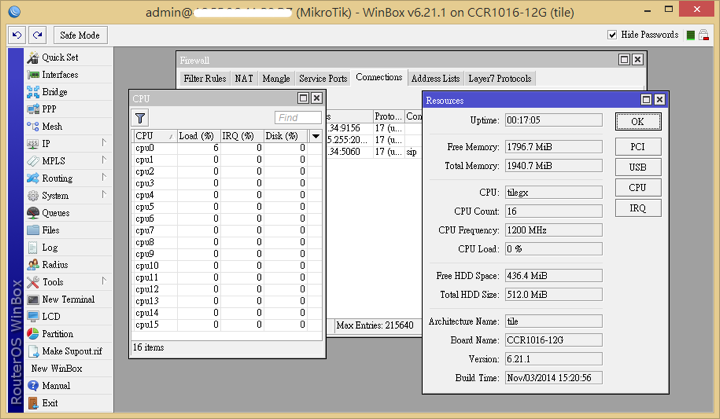Open the PPP sidebar icon

pyautogui.click(x=33, y=109)
